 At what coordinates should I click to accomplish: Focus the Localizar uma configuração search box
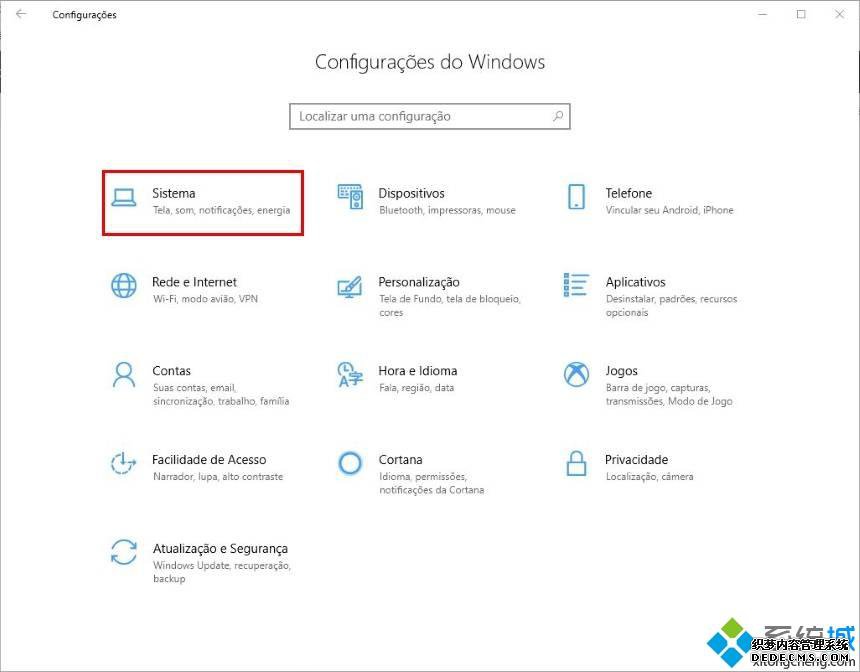tap(430, 116)
